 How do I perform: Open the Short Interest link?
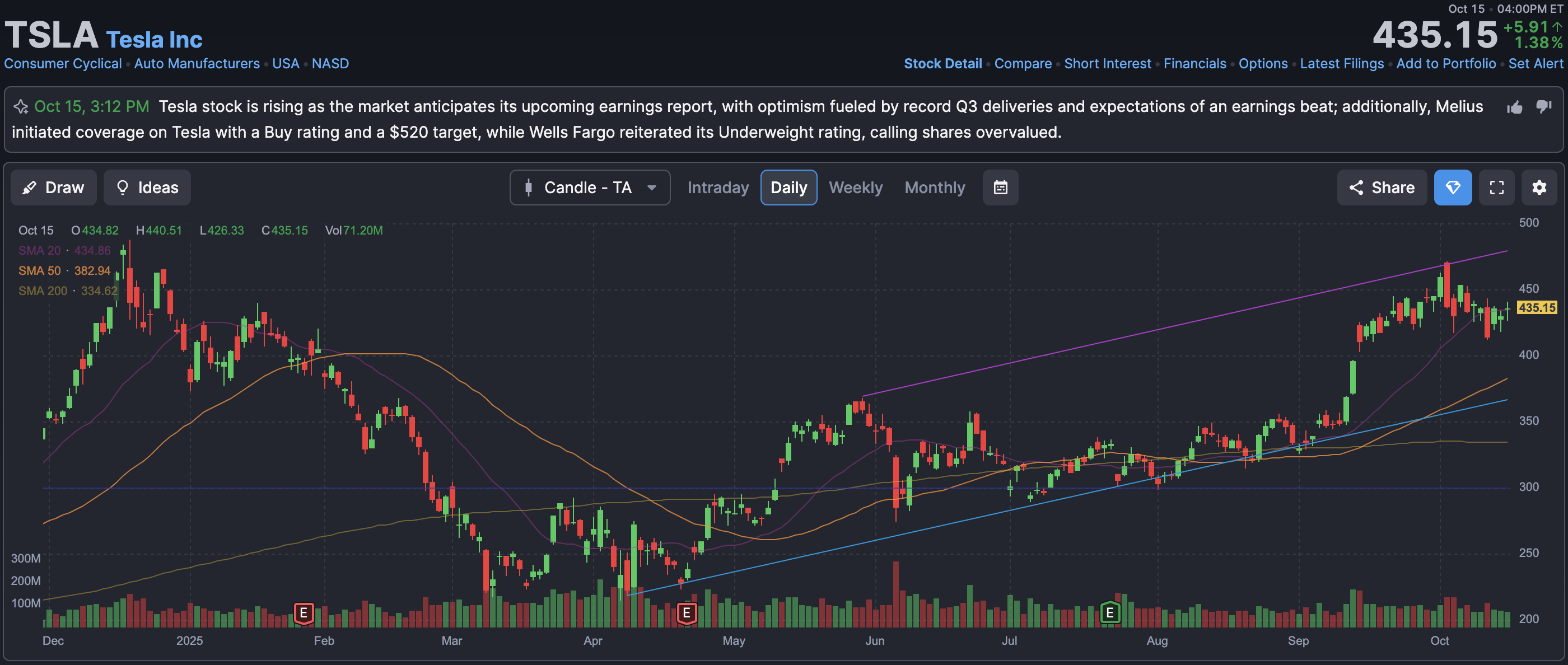[x=1107, y=64]
